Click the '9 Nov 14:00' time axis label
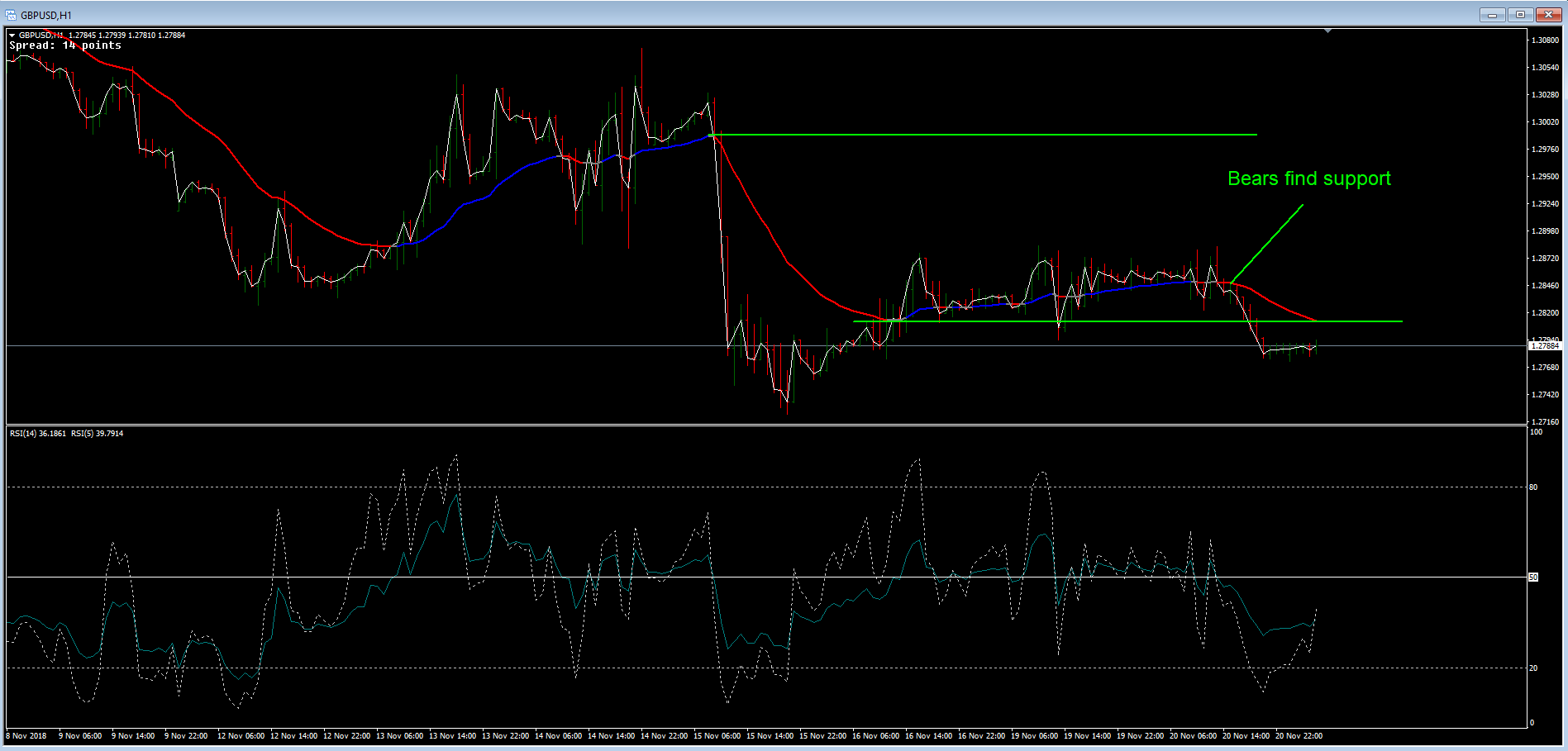1568x751 pixels. [x=133, y=735]
